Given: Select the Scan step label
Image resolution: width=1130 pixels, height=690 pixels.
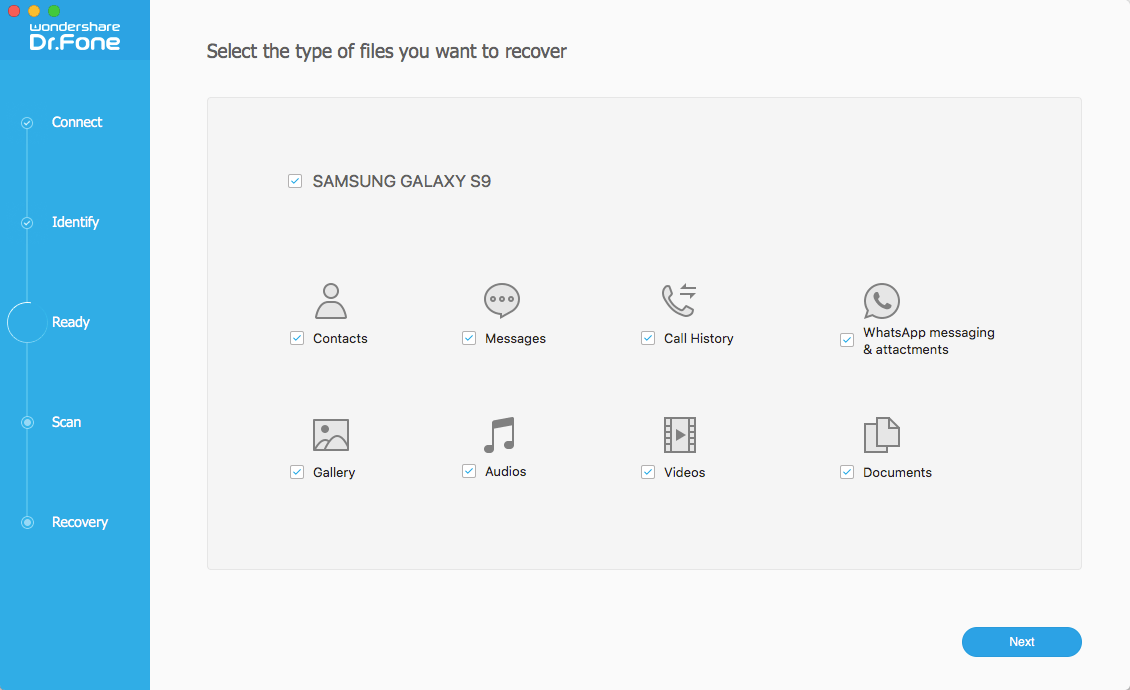Looking at the screenshot, I should (x=66, y=423).
